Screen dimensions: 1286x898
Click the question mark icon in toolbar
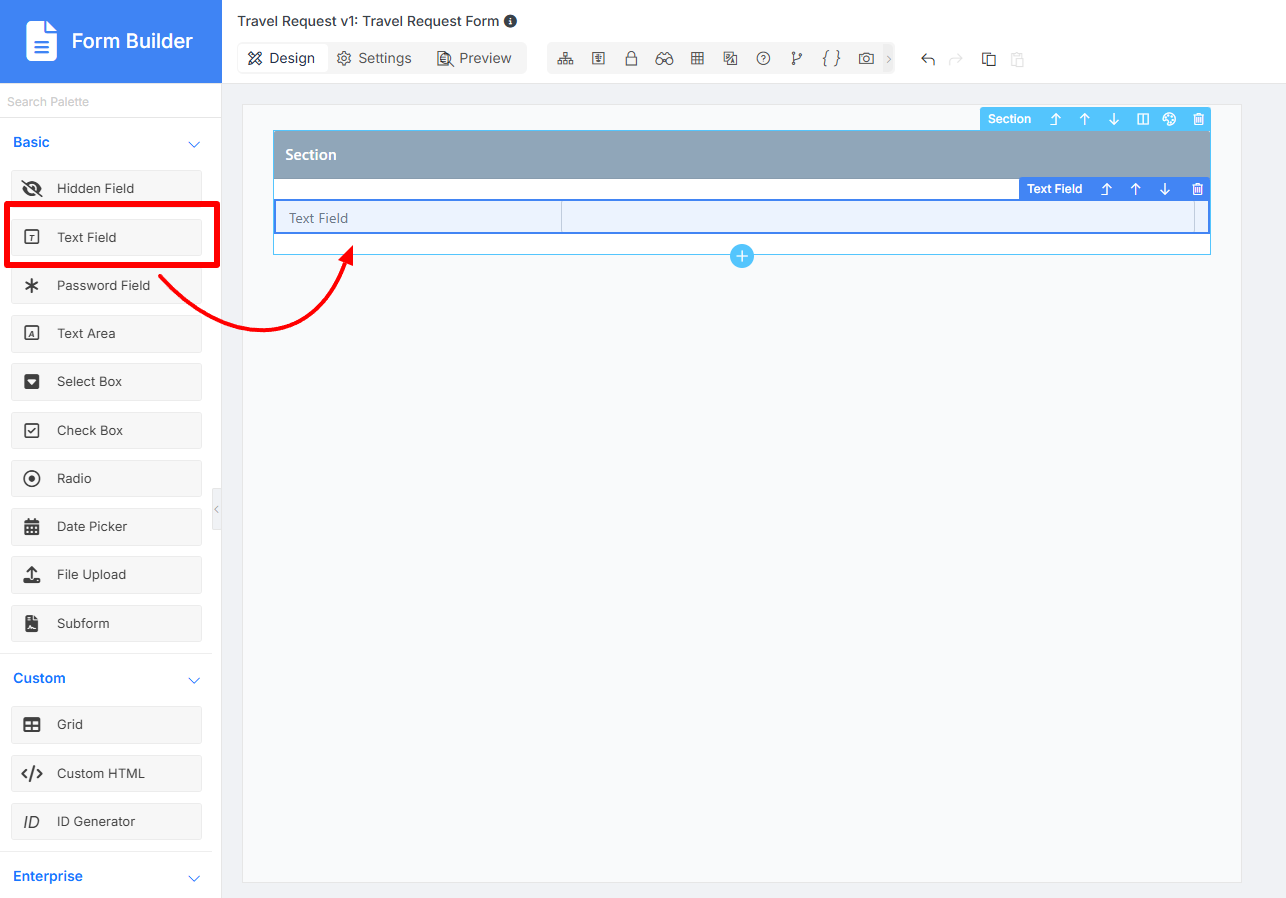click(763, 59)
